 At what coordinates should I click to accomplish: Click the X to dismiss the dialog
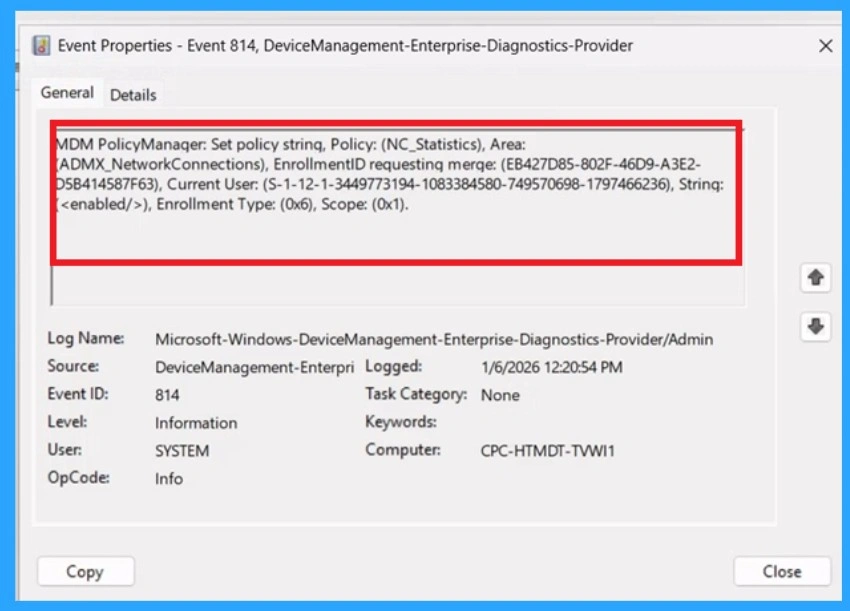tap(825, 45)
